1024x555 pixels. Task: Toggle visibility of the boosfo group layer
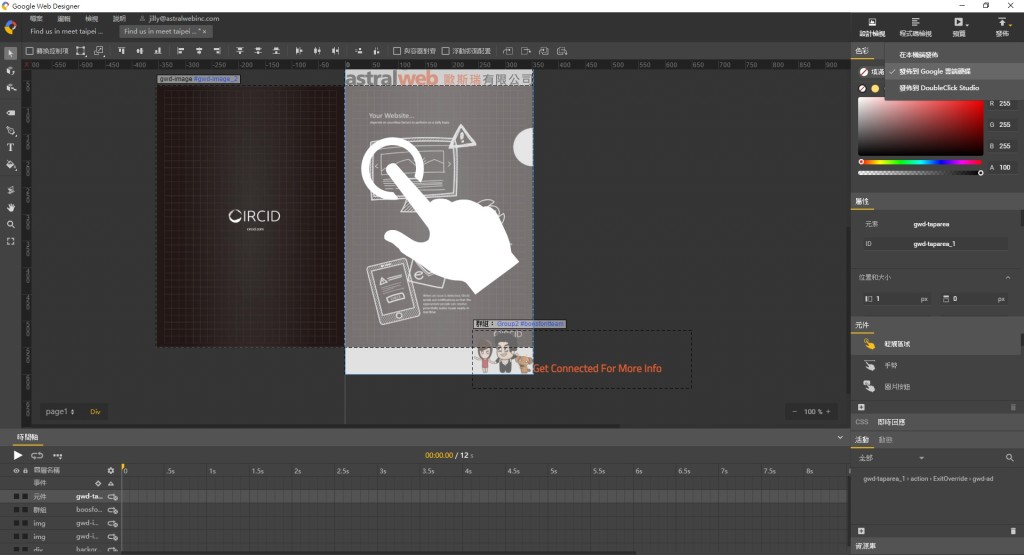16,509
